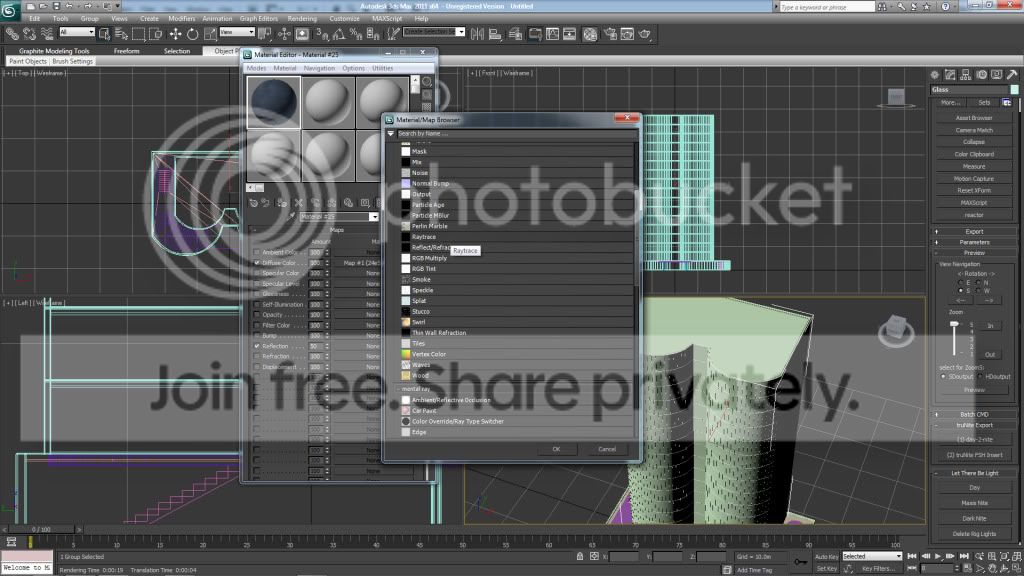Viewport: 1024px width, 576px height.
Task: Toggle the Angle Snap tool
Action: (x=339, y=34)
